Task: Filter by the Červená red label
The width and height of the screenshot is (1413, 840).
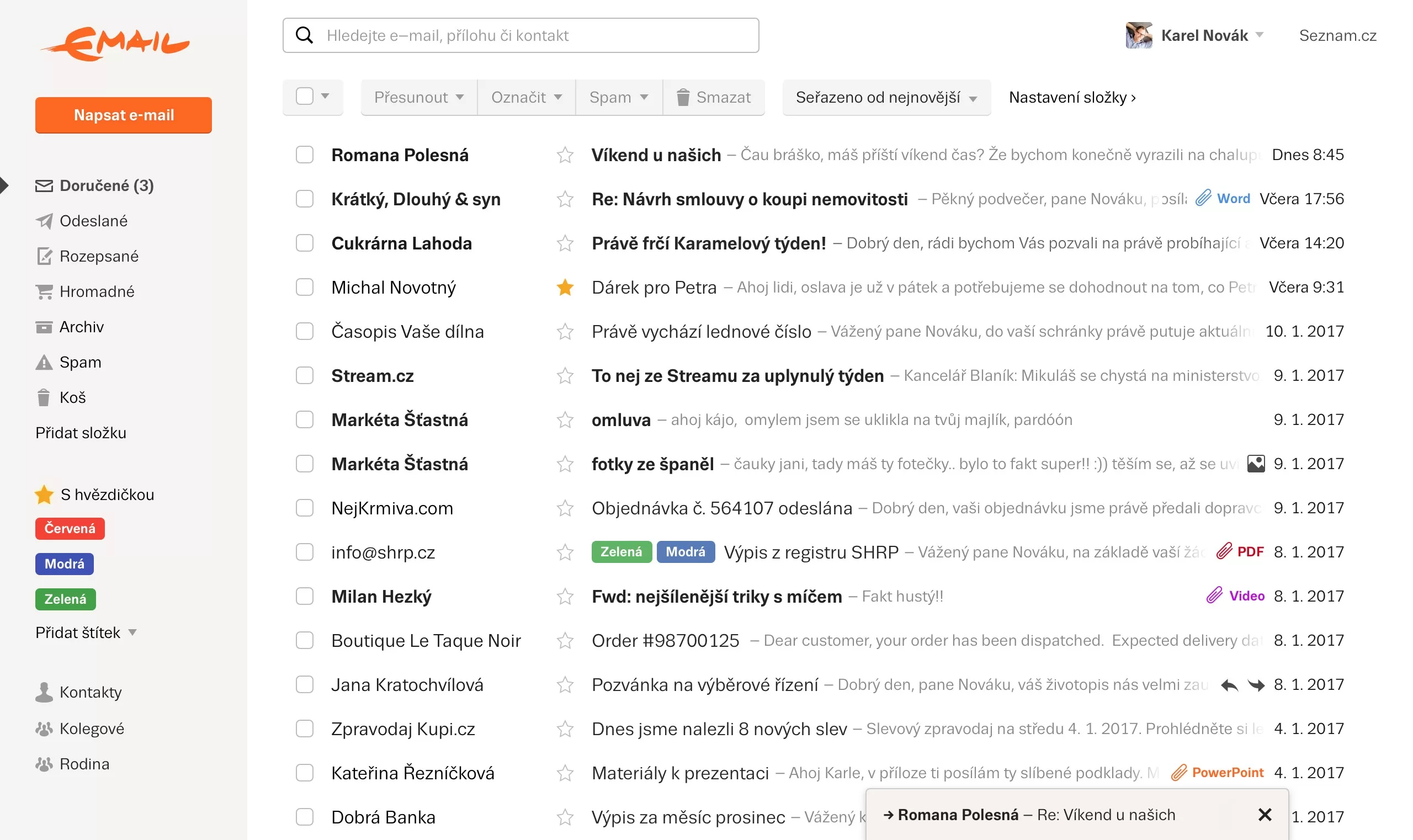Action: point(70,528)
